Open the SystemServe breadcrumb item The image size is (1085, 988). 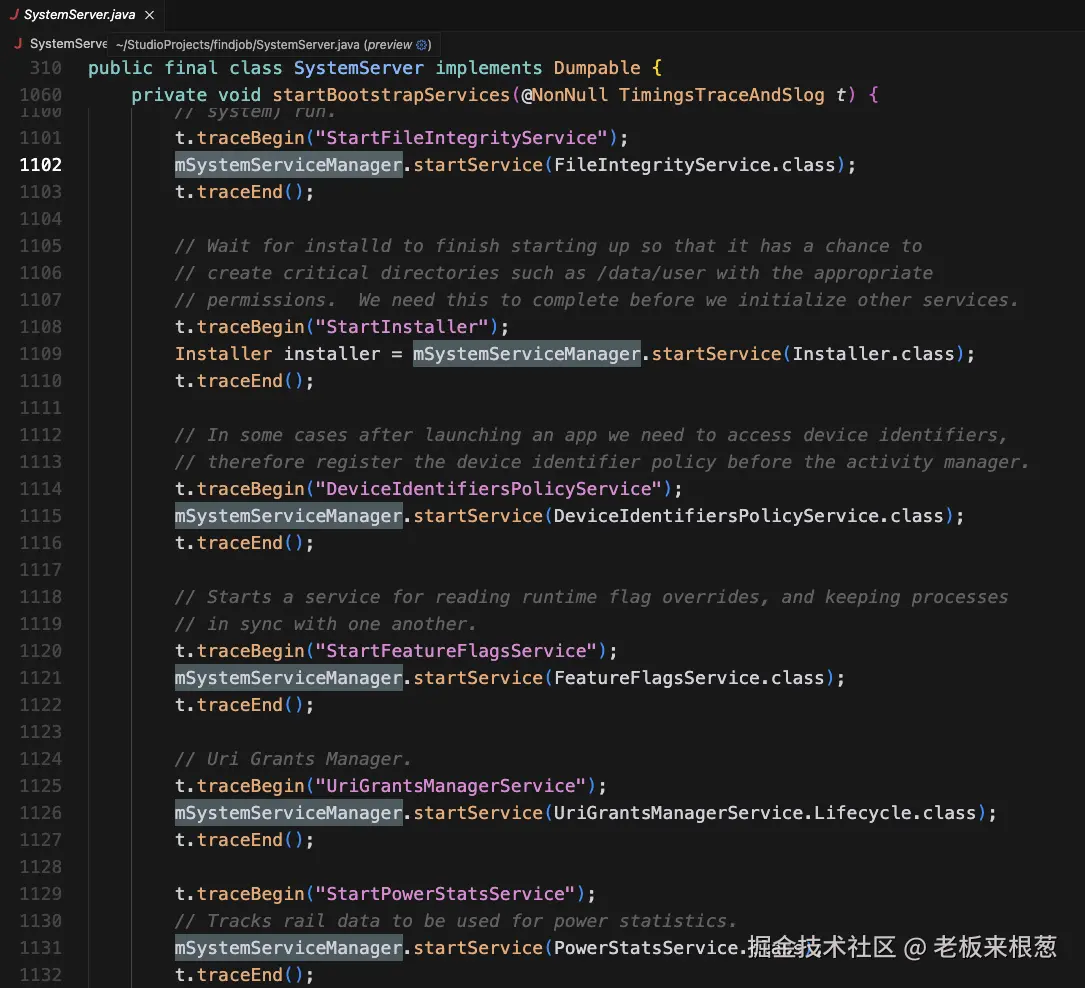(x=69, y=44)
